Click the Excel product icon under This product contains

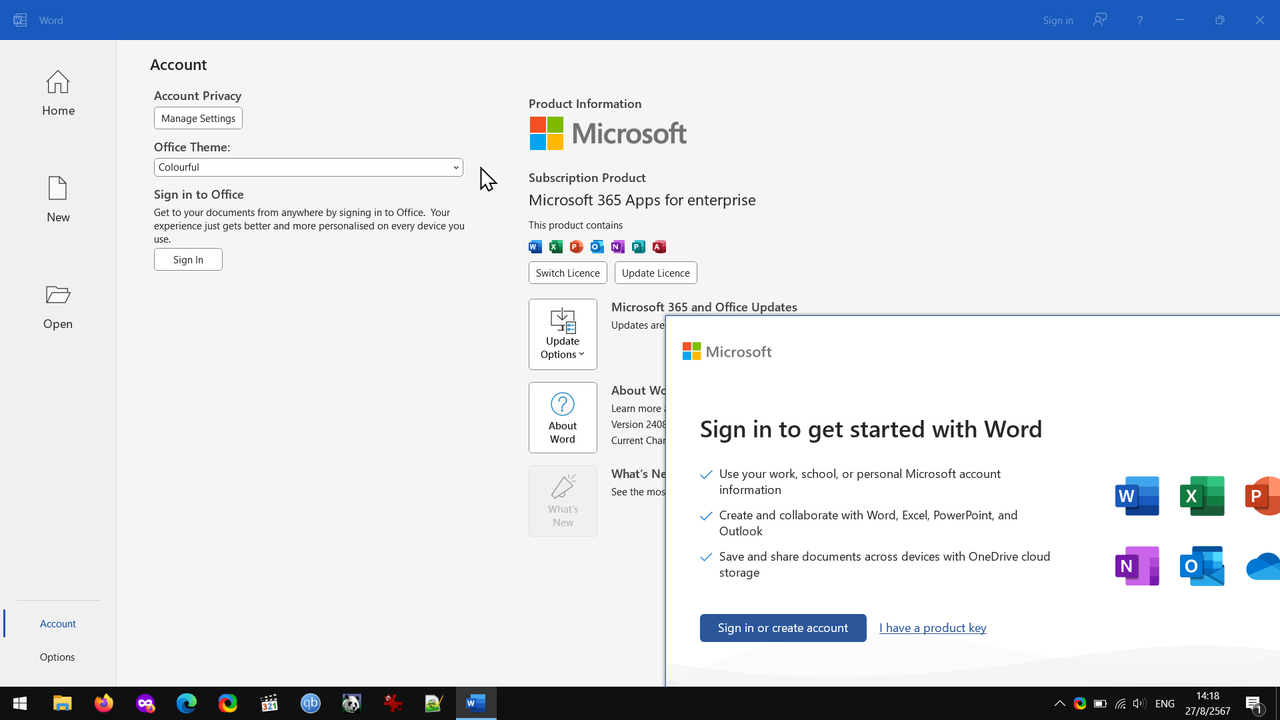tap(556, 247)
